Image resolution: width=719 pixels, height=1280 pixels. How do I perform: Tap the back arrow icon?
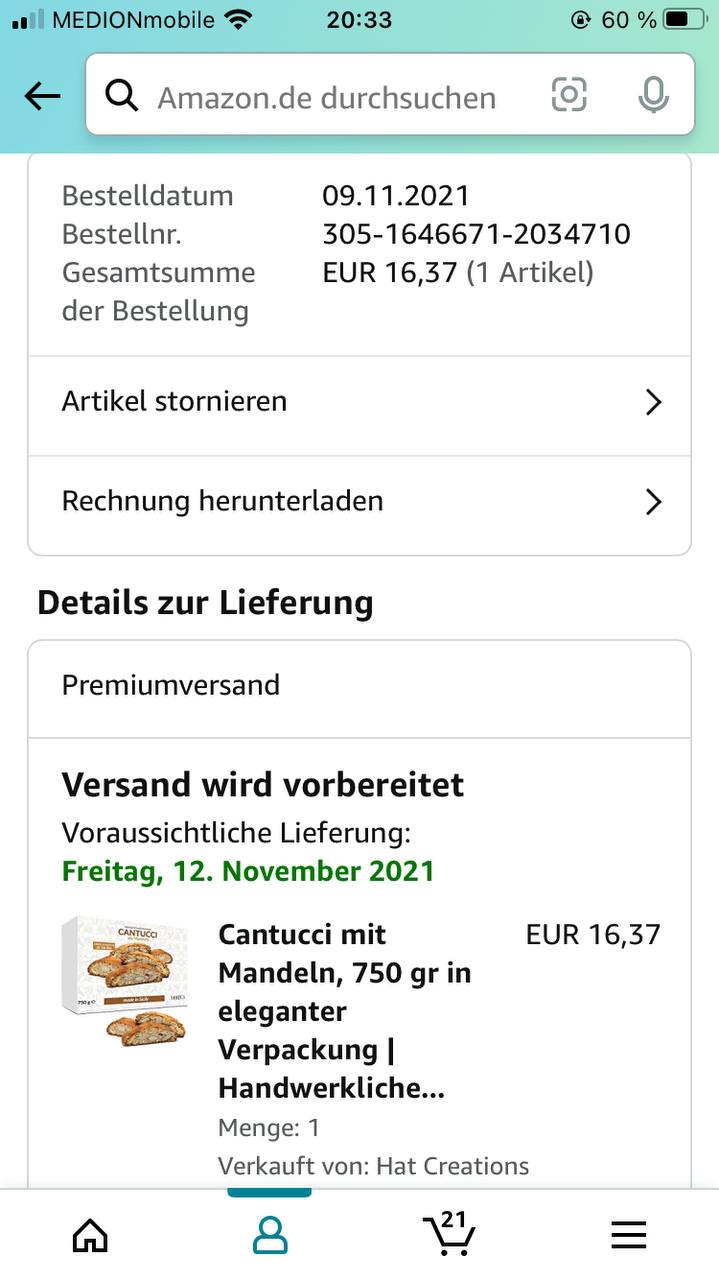(42, 96)
